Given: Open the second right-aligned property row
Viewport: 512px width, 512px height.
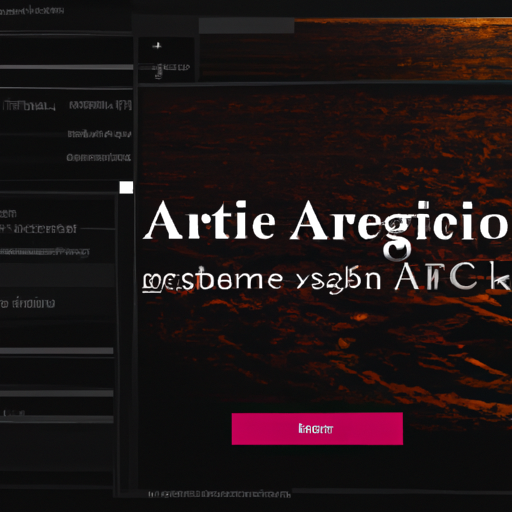Looking at the screenshot, I should [99, 134].
